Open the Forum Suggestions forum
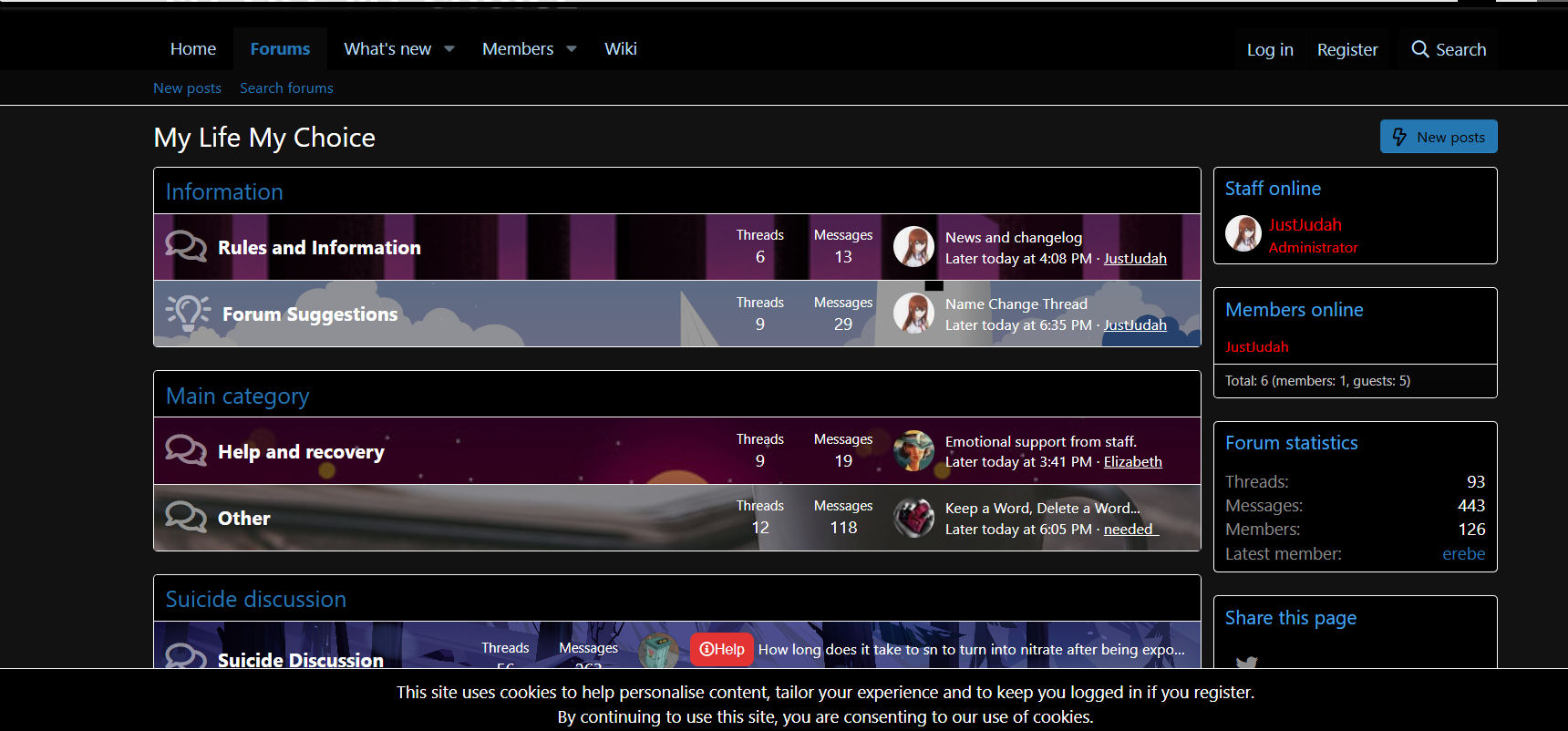This screenshot has width=1568, height=731. tap(310, 314)
